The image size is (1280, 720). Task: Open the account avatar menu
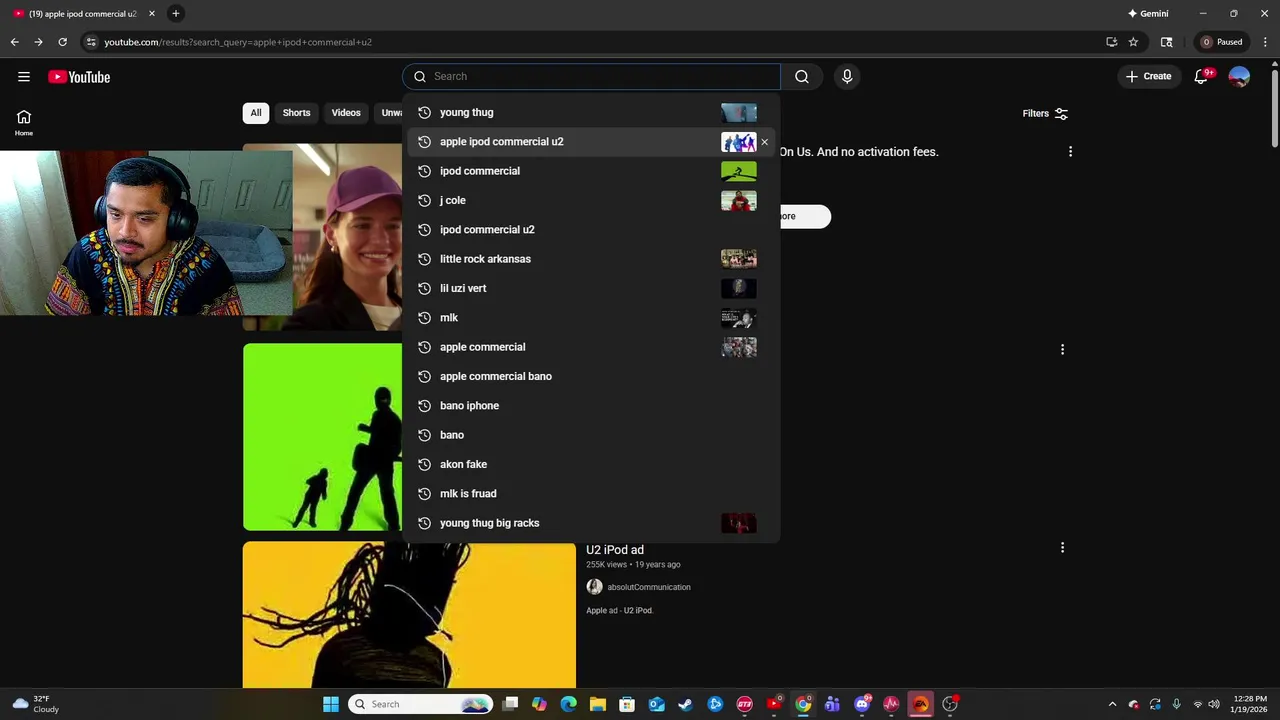point(1239,77)
